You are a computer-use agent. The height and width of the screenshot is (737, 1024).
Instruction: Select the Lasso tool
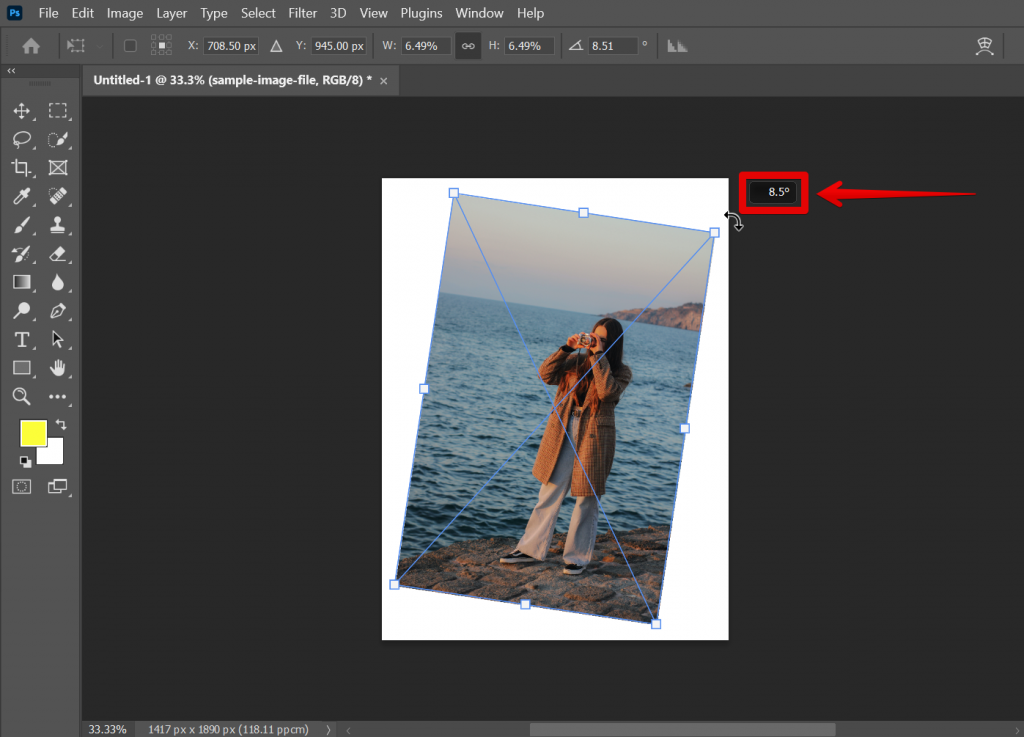point(22,140)
